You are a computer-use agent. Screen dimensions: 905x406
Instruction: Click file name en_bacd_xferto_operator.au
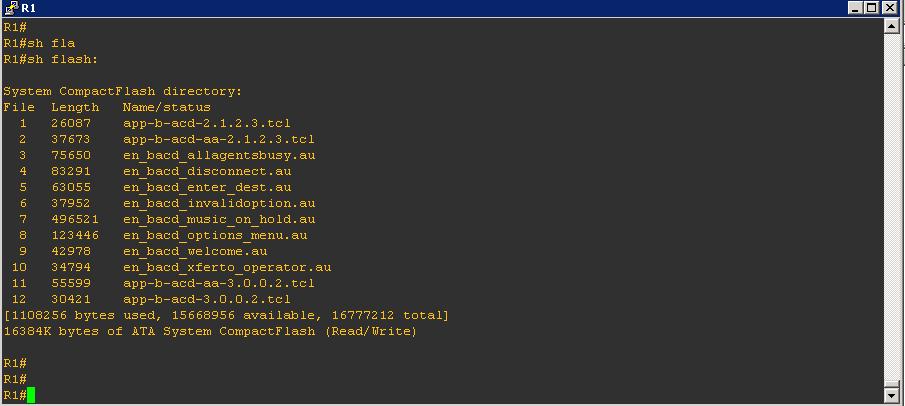click(227, 267)
